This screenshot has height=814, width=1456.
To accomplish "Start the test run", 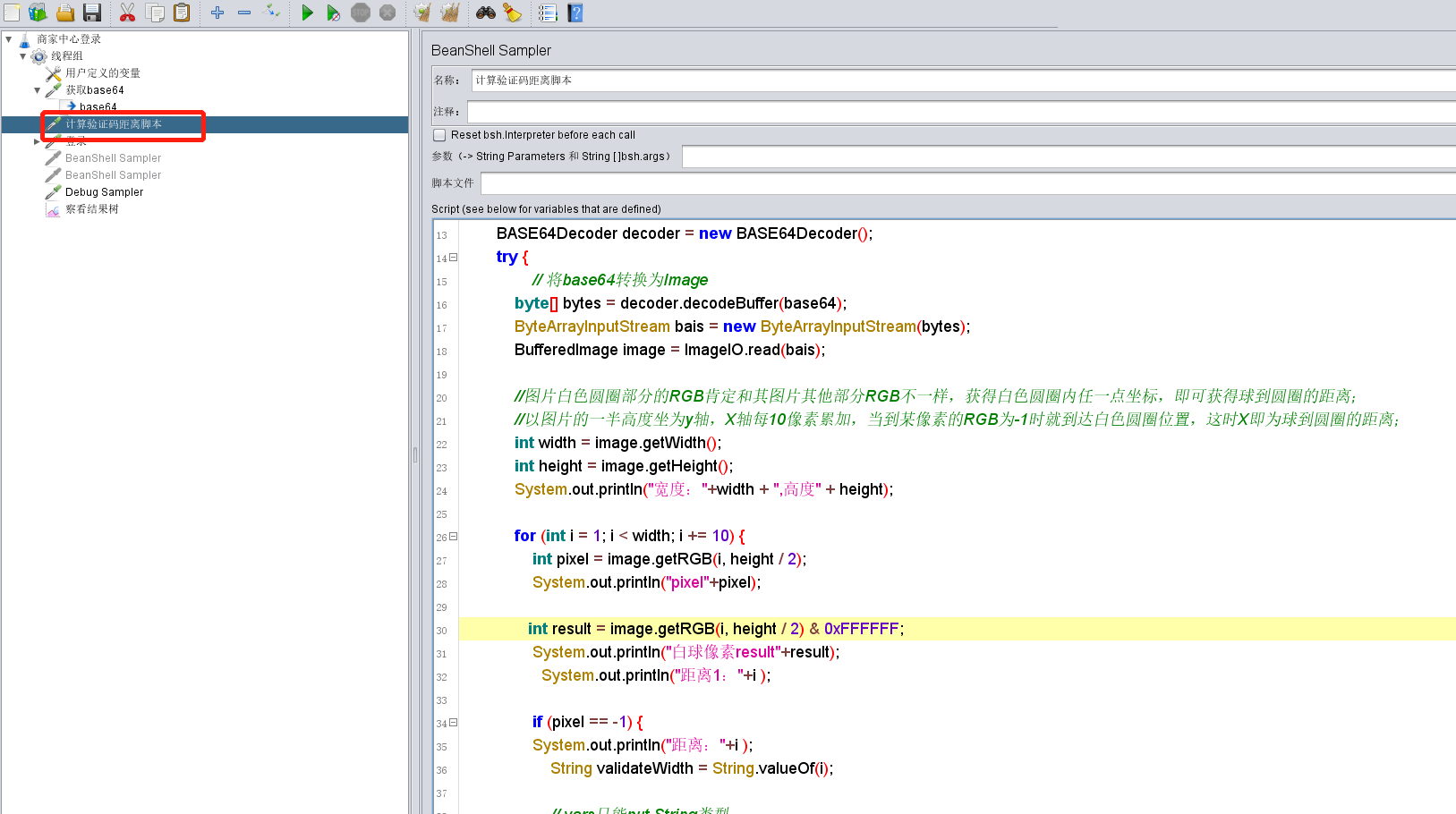I will [x=307, y=12].
